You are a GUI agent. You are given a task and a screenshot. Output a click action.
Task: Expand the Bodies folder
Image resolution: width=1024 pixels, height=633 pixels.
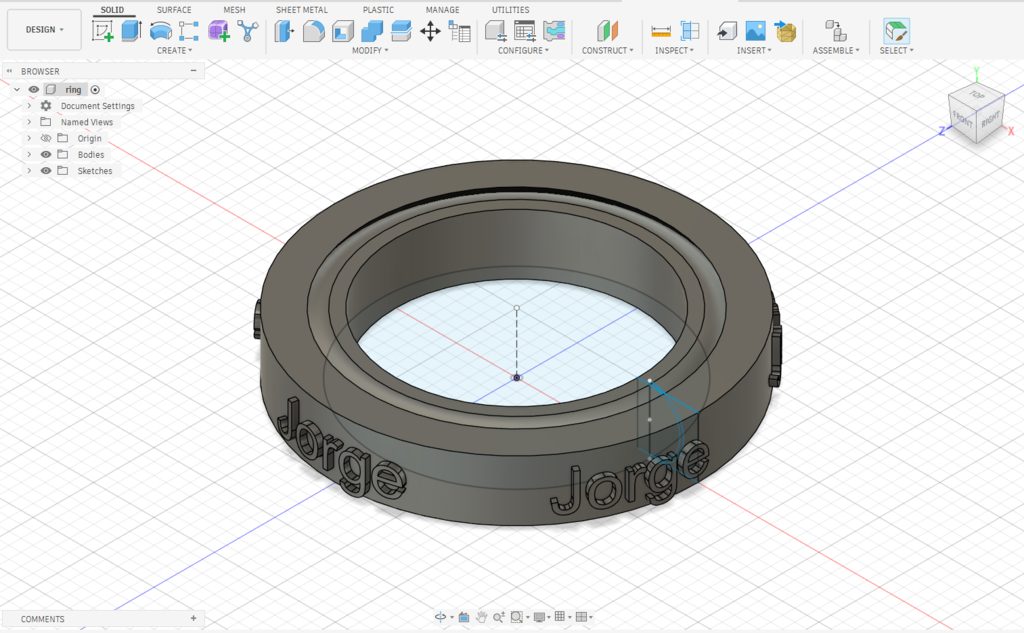point(29,154)
